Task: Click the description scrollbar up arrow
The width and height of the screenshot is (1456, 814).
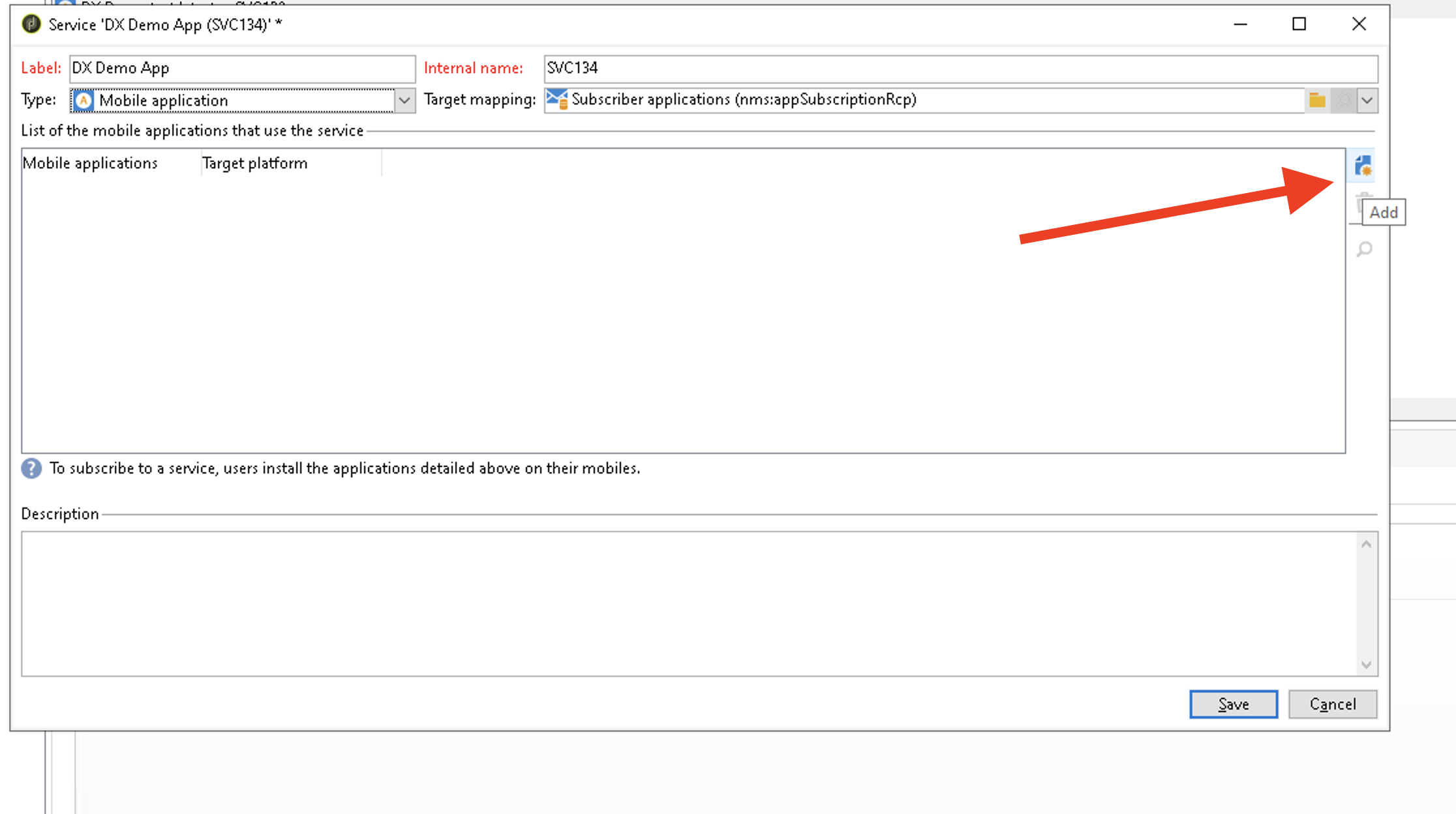Action: pos(1367,544)
